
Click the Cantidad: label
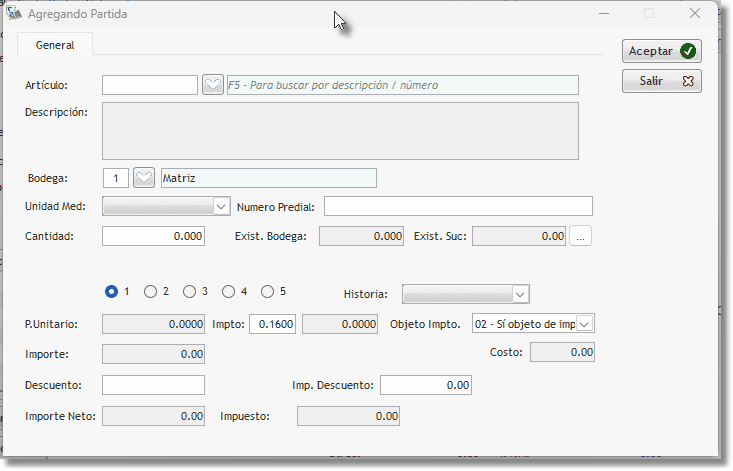coord(49,236)
